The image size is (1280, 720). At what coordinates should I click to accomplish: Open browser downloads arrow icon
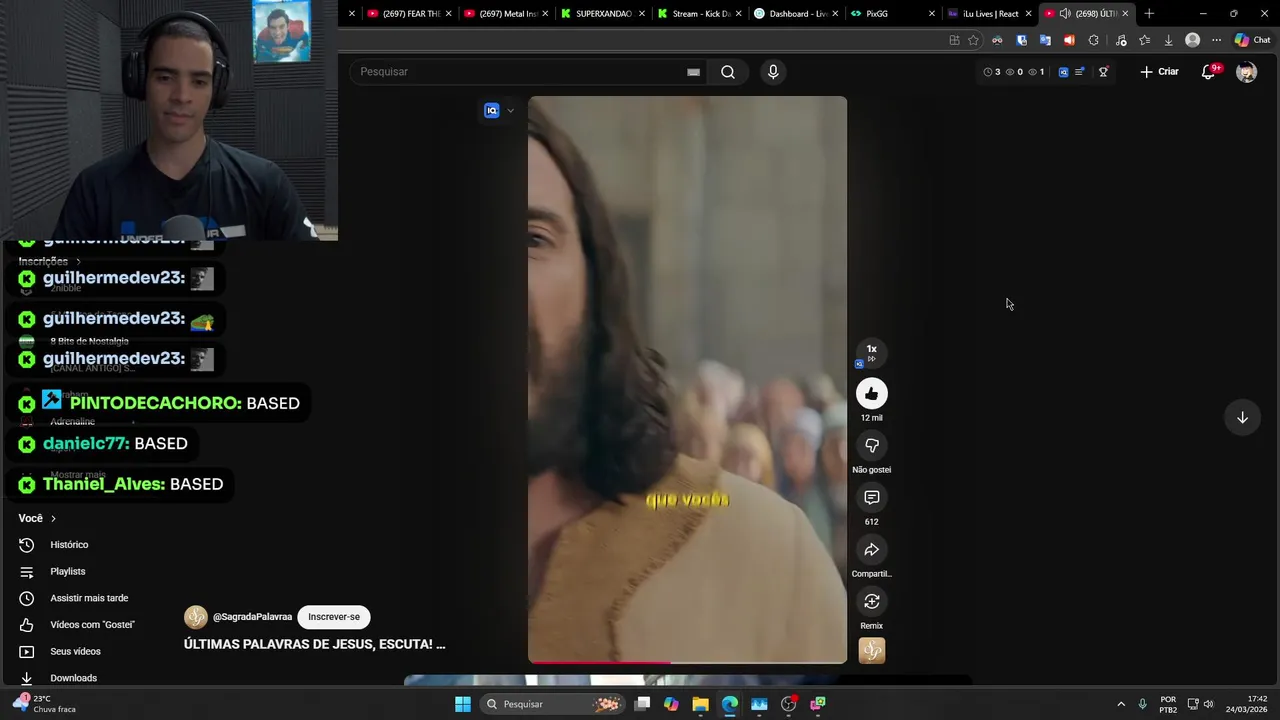pyautogui.click(x=1168, y=41)
